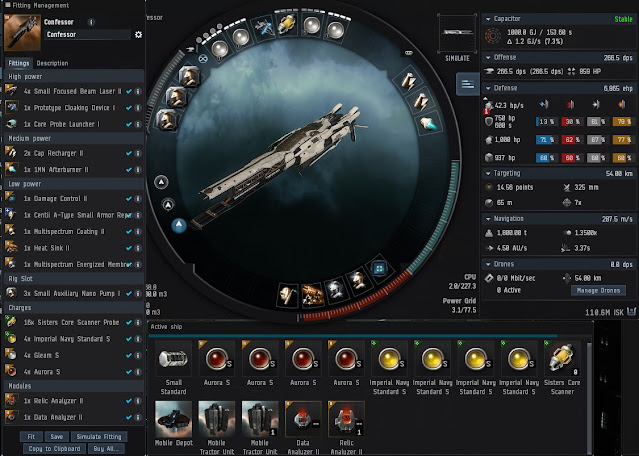Click Copy to Clipboard button
The height and width of the screenshot is (456, 639).
tap(54, 449)
